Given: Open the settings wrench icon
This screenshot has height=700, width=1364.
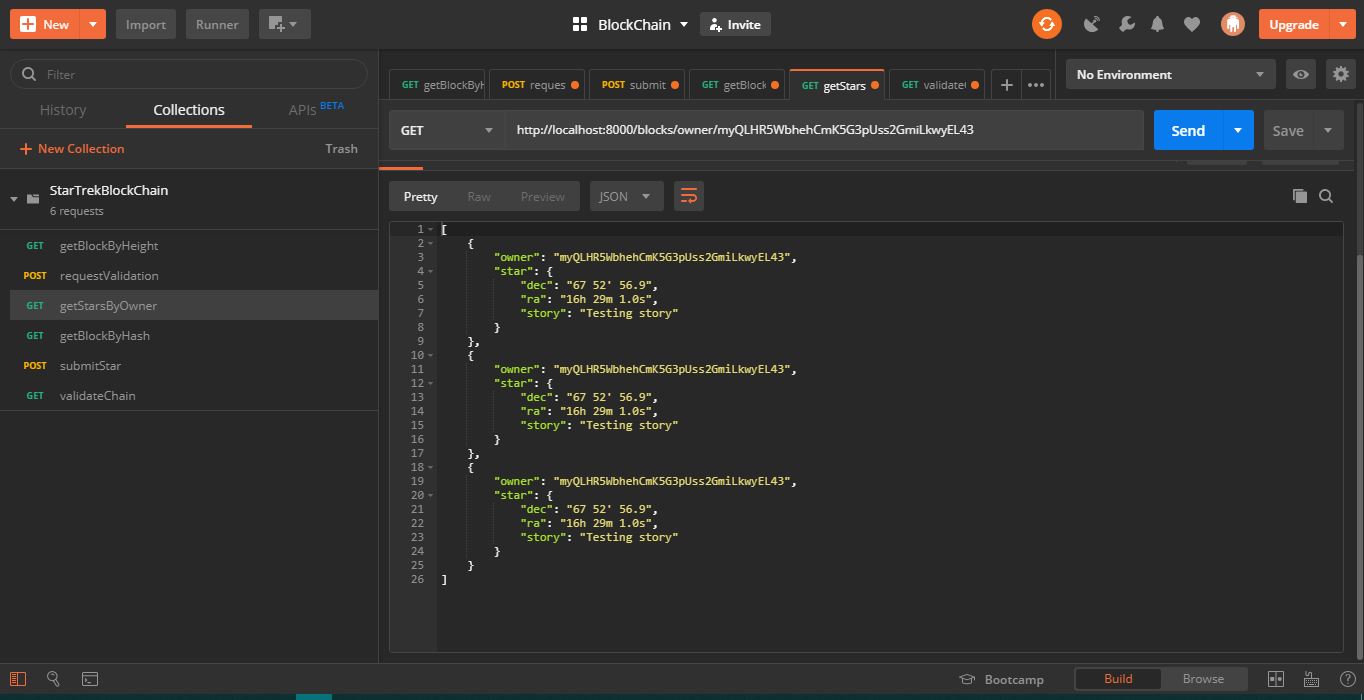Looking at the screenshot, I should click(1126, 24).
